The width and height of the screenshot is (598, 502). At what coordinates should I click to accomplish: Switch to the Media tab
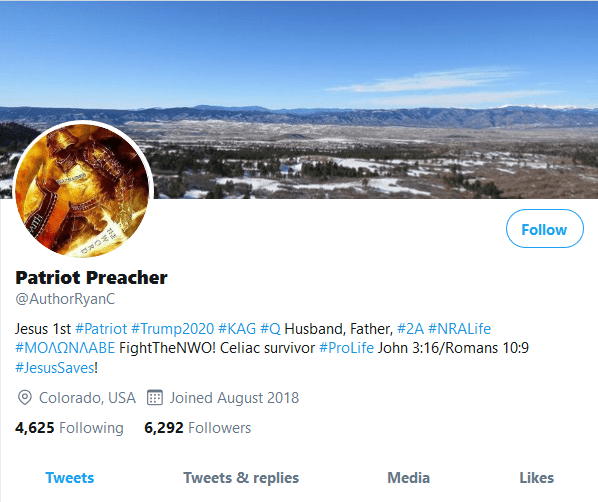click(408, 478)
